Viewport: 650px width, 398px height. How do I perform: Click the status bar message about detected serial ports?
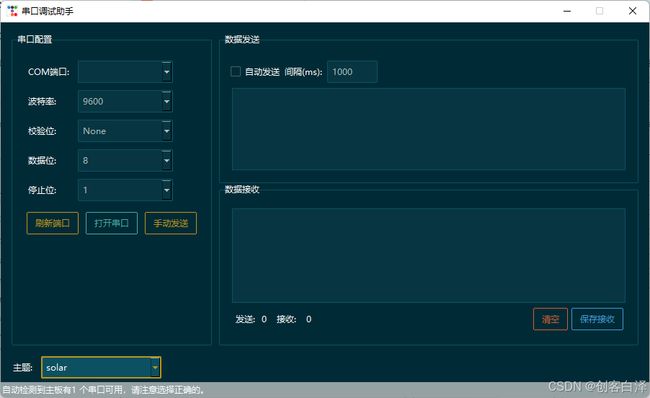103,390
